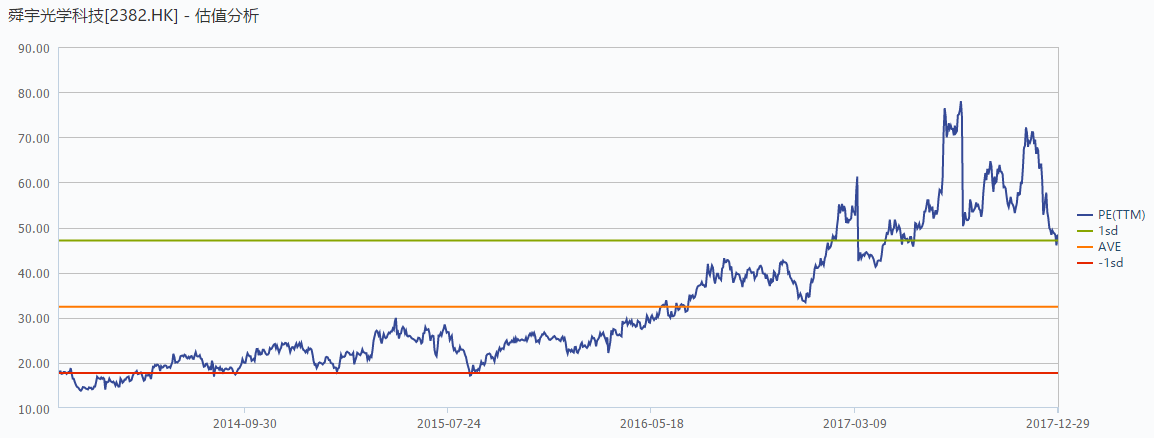1154x438 pixels.
Task: Click the PE(TTM) legend entry
Action: (x=1111, y=214)
